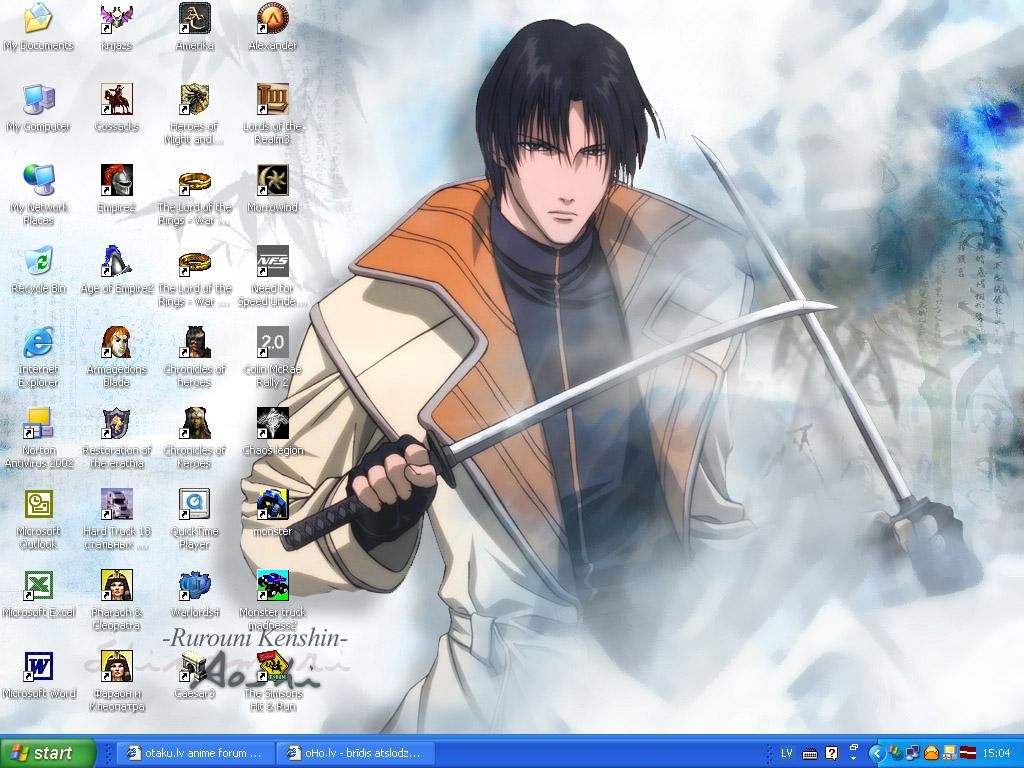Open the Windows start menu

pyautogui.click(x=47, y=753)
